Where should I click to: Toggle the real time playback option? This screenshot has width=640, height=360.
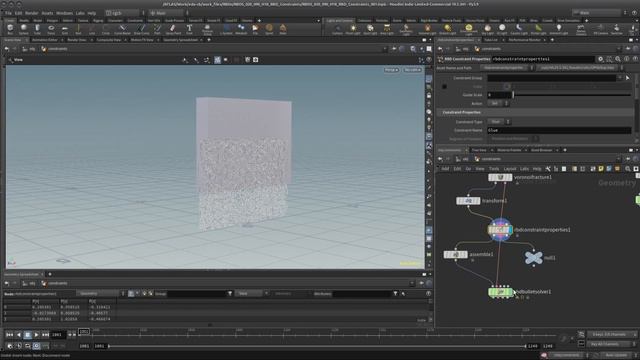tap(36, 346)
